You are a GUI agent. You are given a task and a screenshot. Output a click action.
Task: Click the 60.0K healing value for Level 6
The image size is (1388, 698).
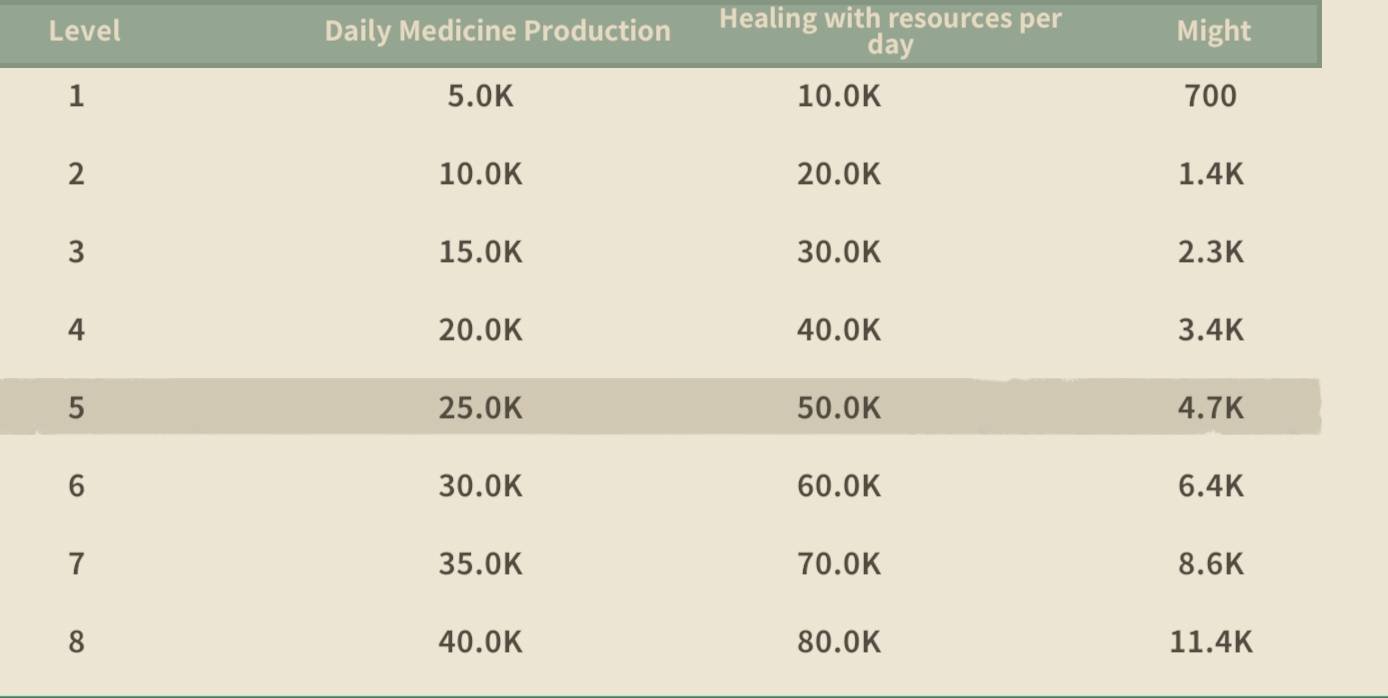click(x=839, y=486)
